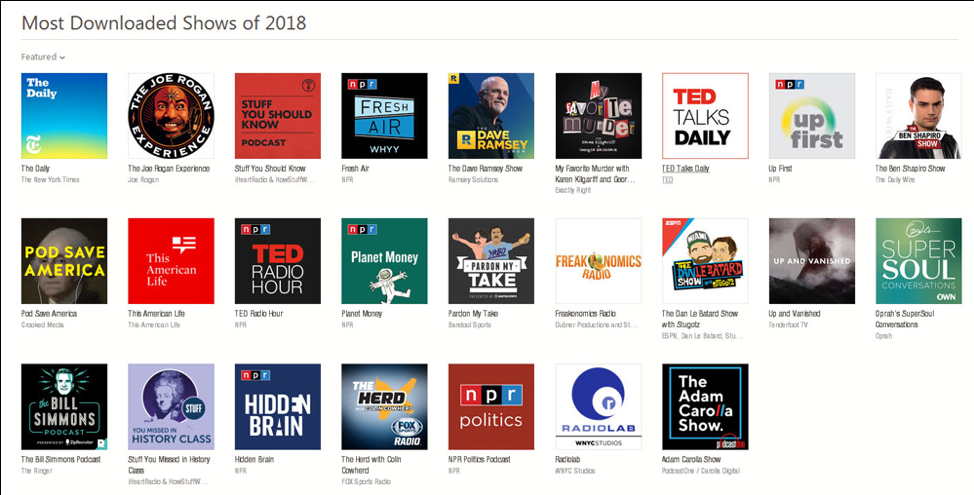Click 'Most Downloaded Shows of 2018' heading
This screenshot has width=974, height=495.
pyautogui.click(x=164, y=23)
